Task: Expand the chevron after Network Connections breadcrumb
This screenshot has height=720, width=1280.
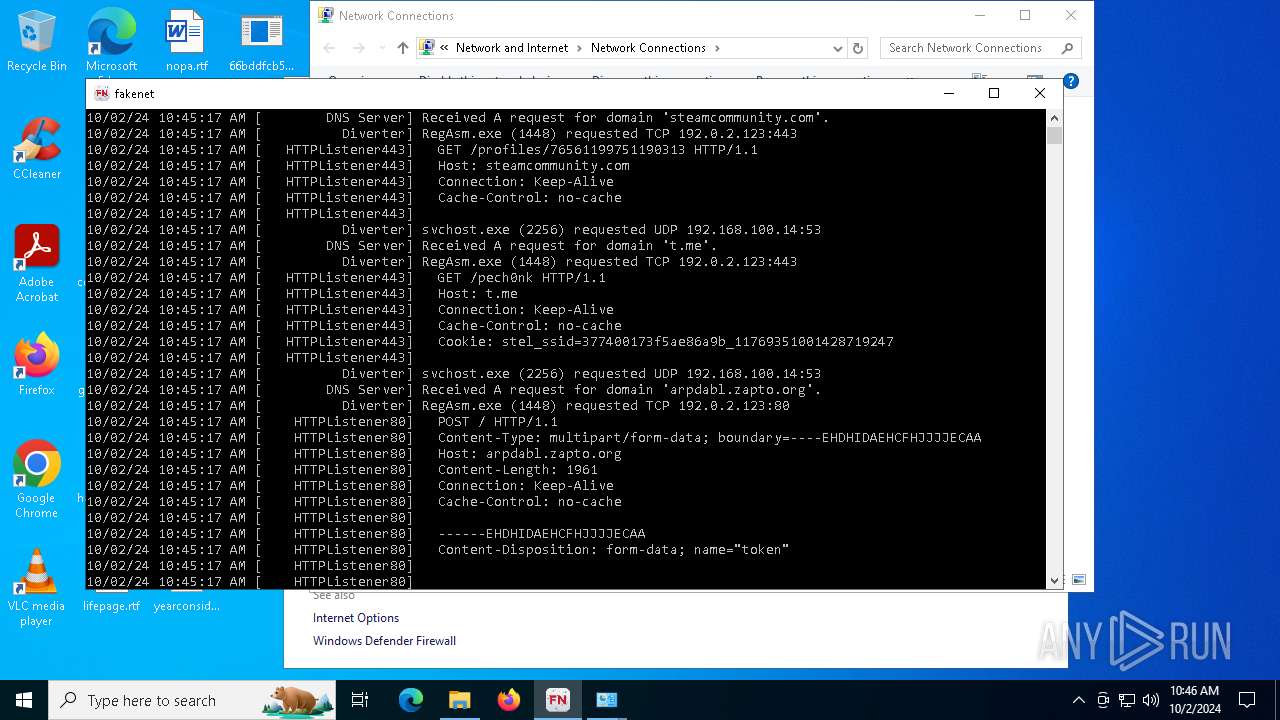Action: point(716,47)
